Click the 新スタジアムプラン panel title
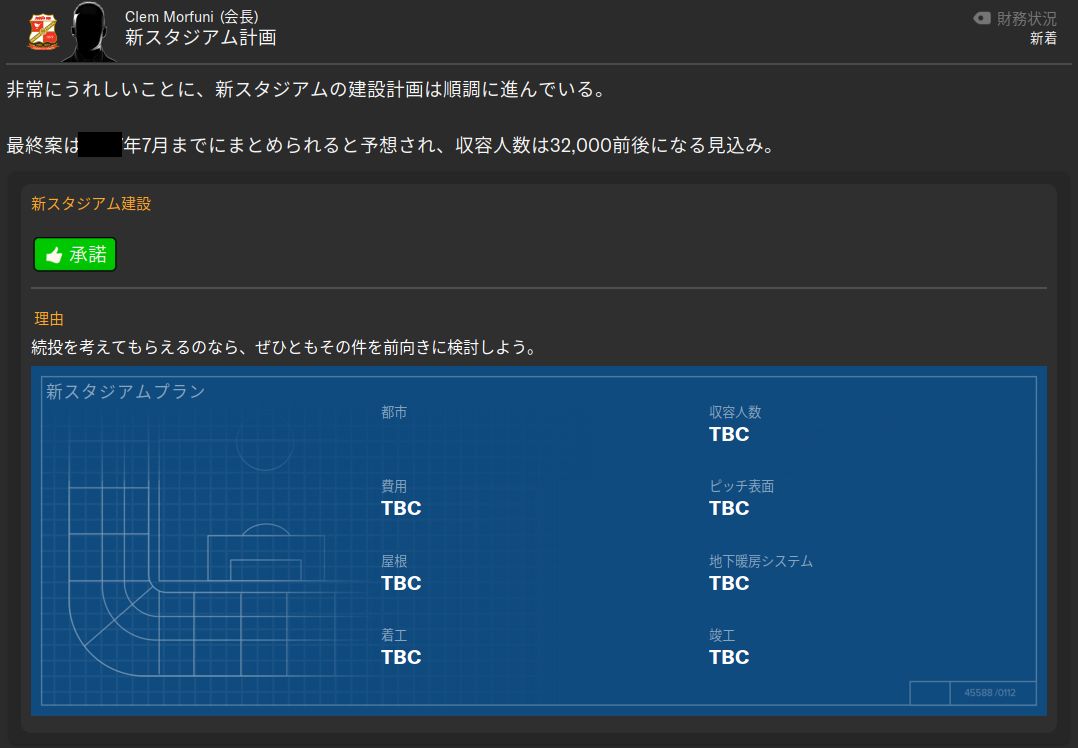 pyautogui.click(x=126, y=392)
